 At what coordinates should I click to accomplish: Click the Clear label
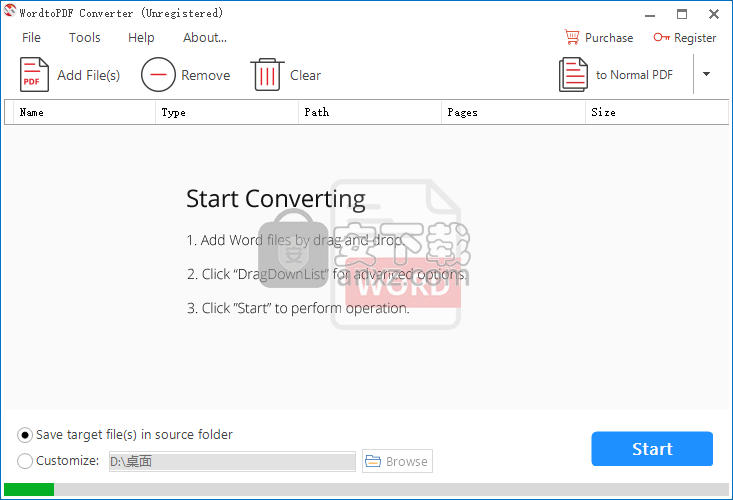pos(305,75)
